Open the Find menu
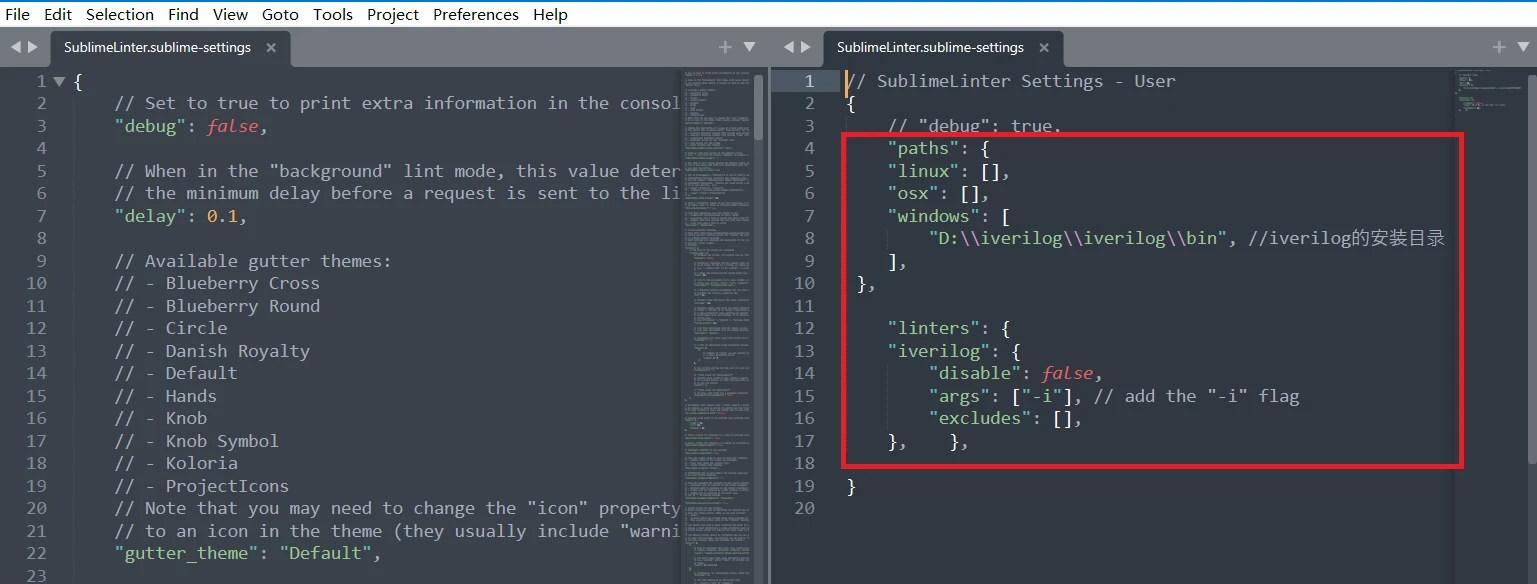This screenshot has width=1537, height=584. tap(183, 14)
